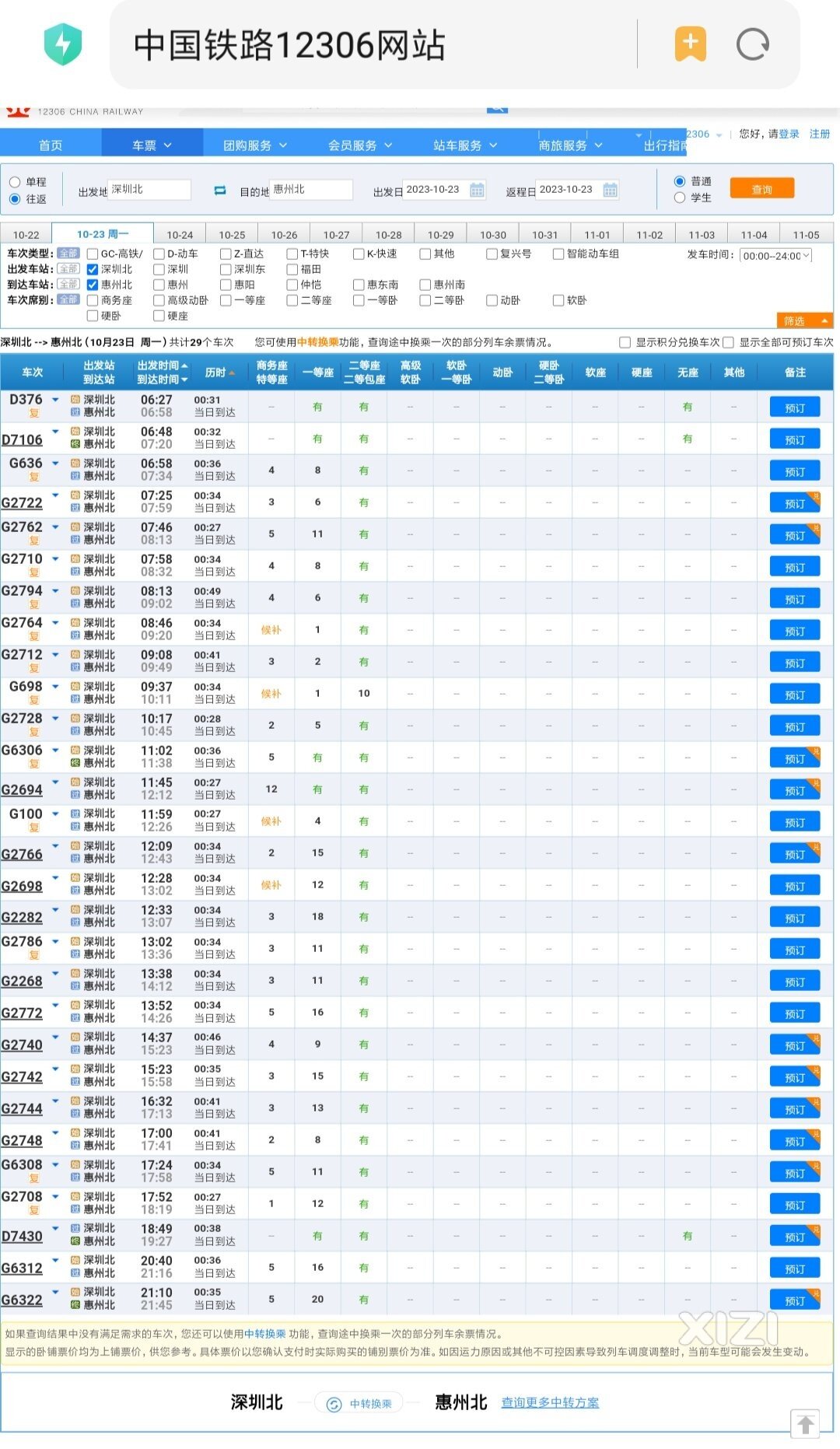The height and width of the screenshot is (1449, 840).
Task: Open the return date calendar icon
Action: tap(611, 190)
